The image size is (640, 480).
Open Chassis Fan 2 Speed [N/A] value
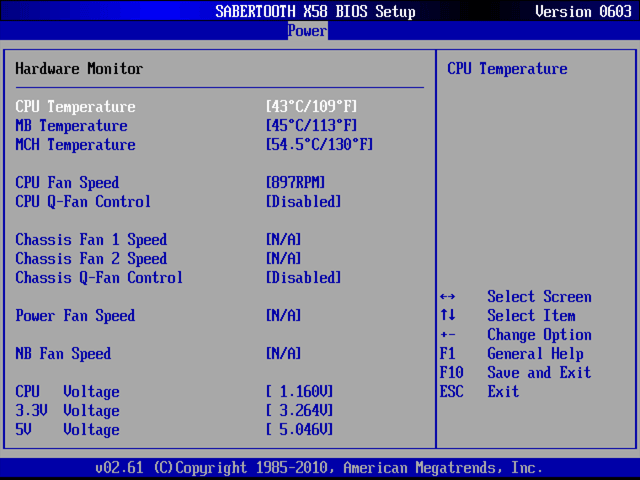click(284, 259)
